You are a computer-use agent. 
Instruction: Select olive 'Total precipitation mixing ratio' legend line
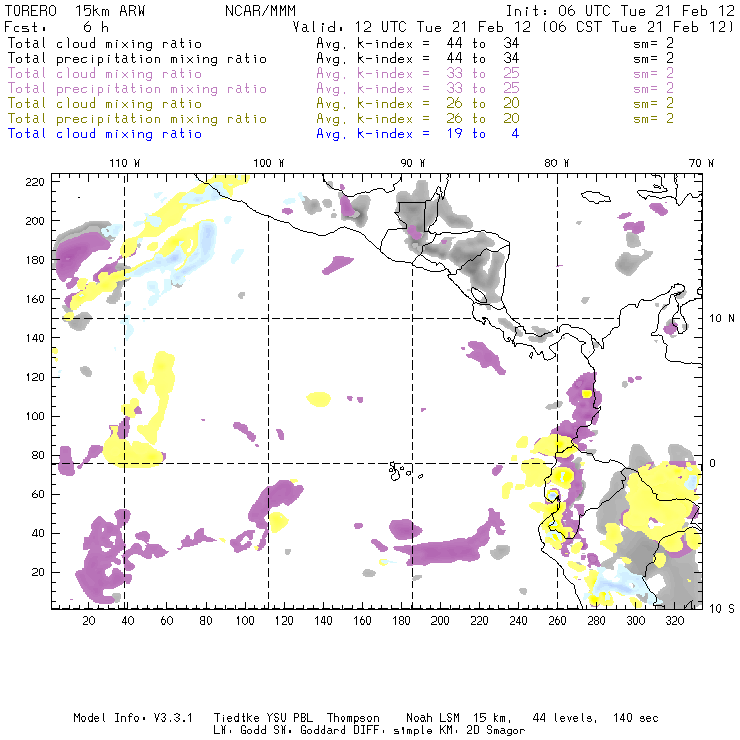137,119
